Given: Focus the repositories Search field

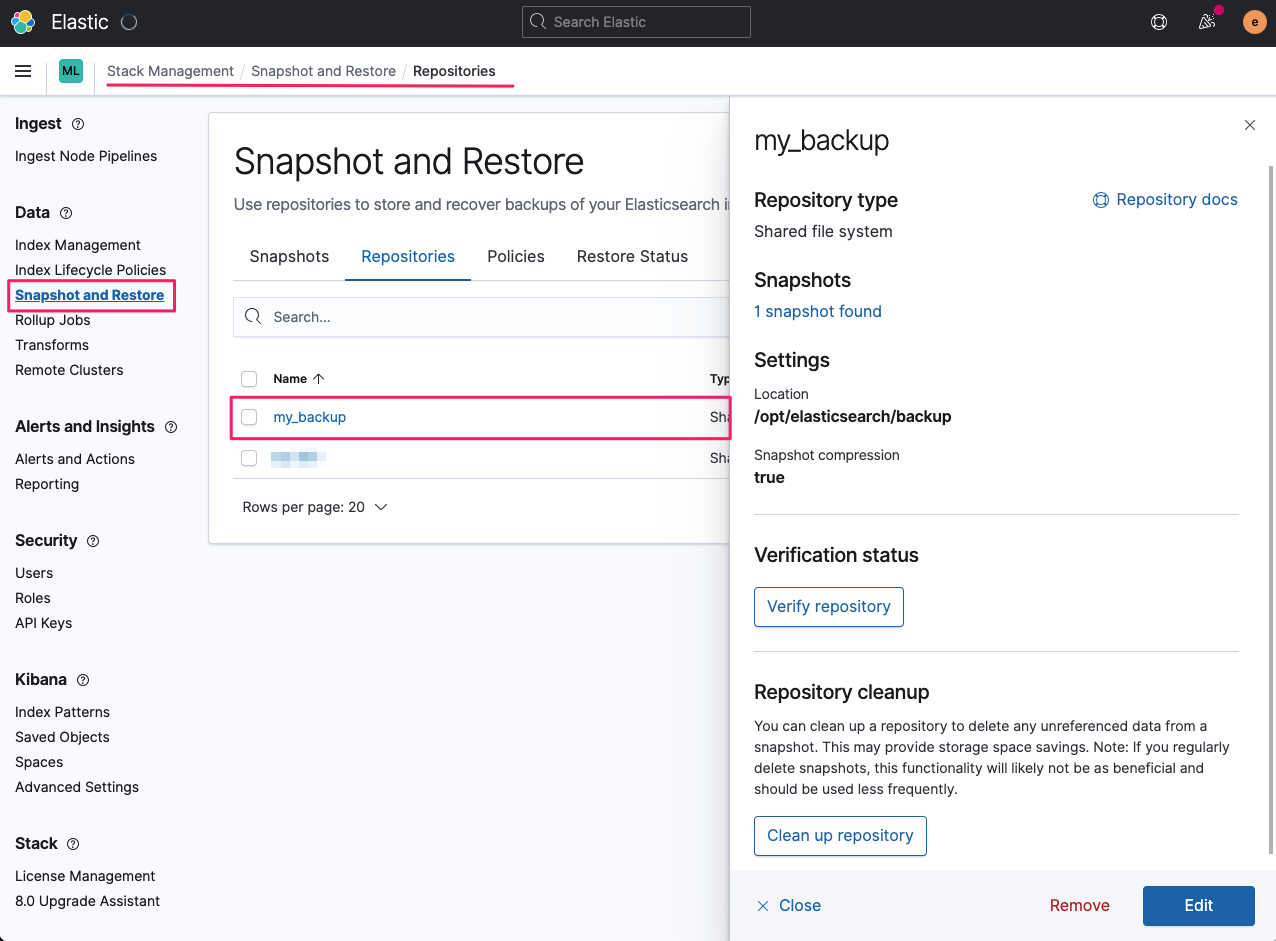Looking at the screenshot, I should (482, 317).
